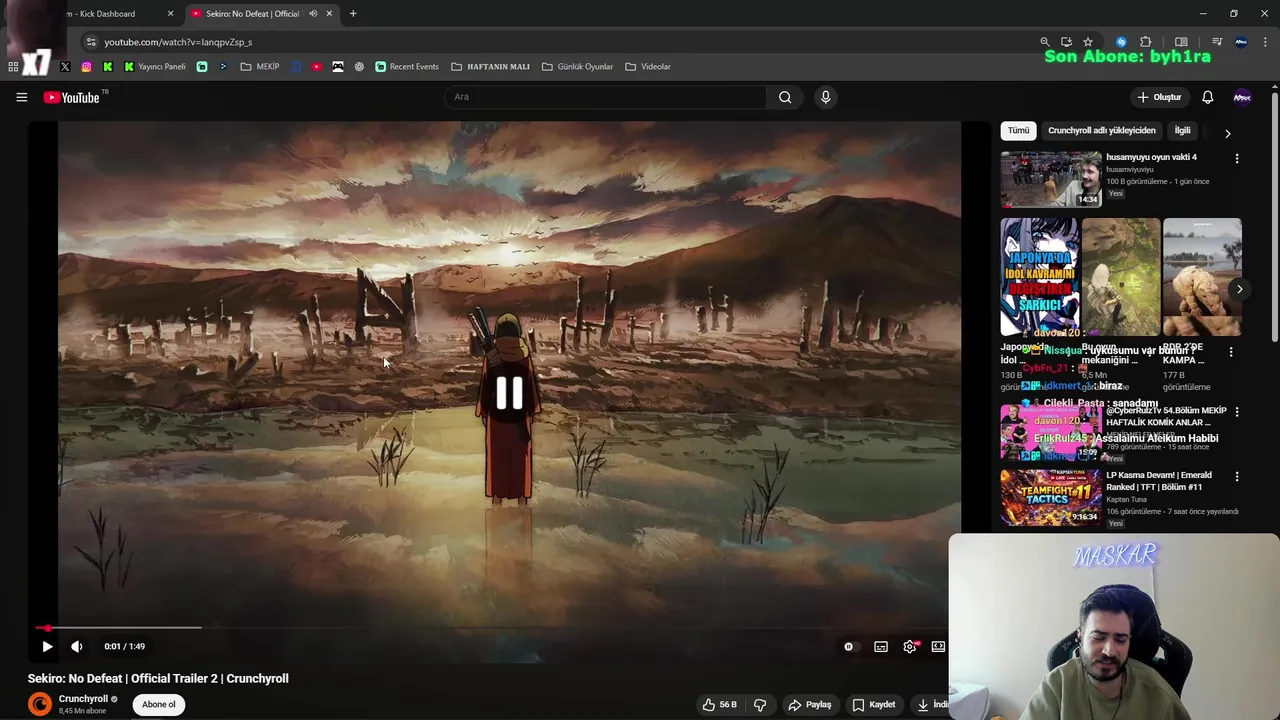The width and height of the screenshot is (1280, 720).
Task: Click the Crunchyroll channel avatar
Action: [x=40, y=704]
